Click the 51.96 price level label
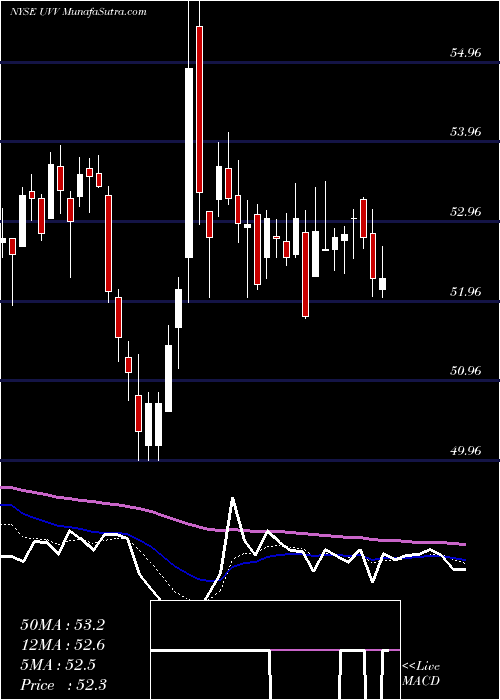The image size is (500, 700). [x=465, y=292]
